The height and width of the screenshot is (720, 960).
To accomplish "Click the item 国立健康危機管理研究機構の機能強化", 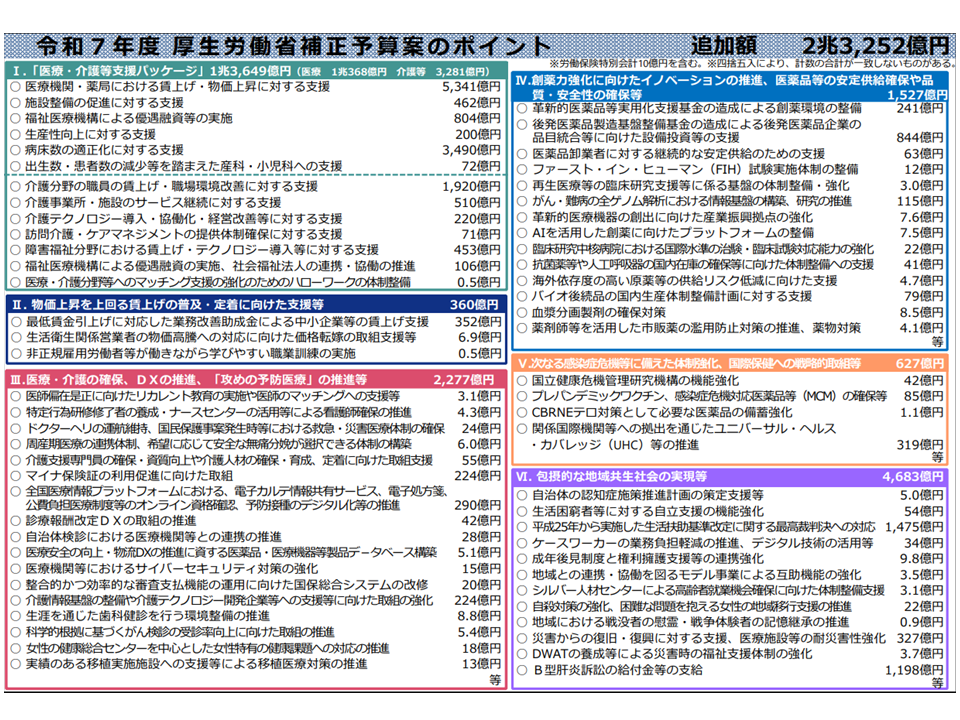I will (x=635, y=381).
